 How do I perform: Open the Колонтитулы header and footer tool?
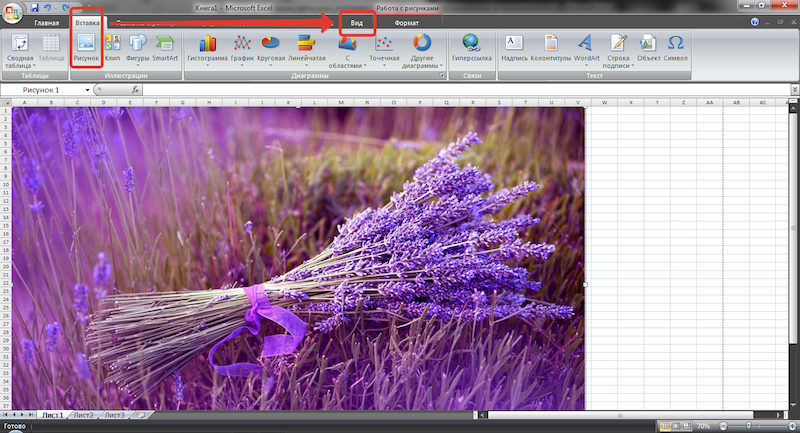click(x=550, y=47)
